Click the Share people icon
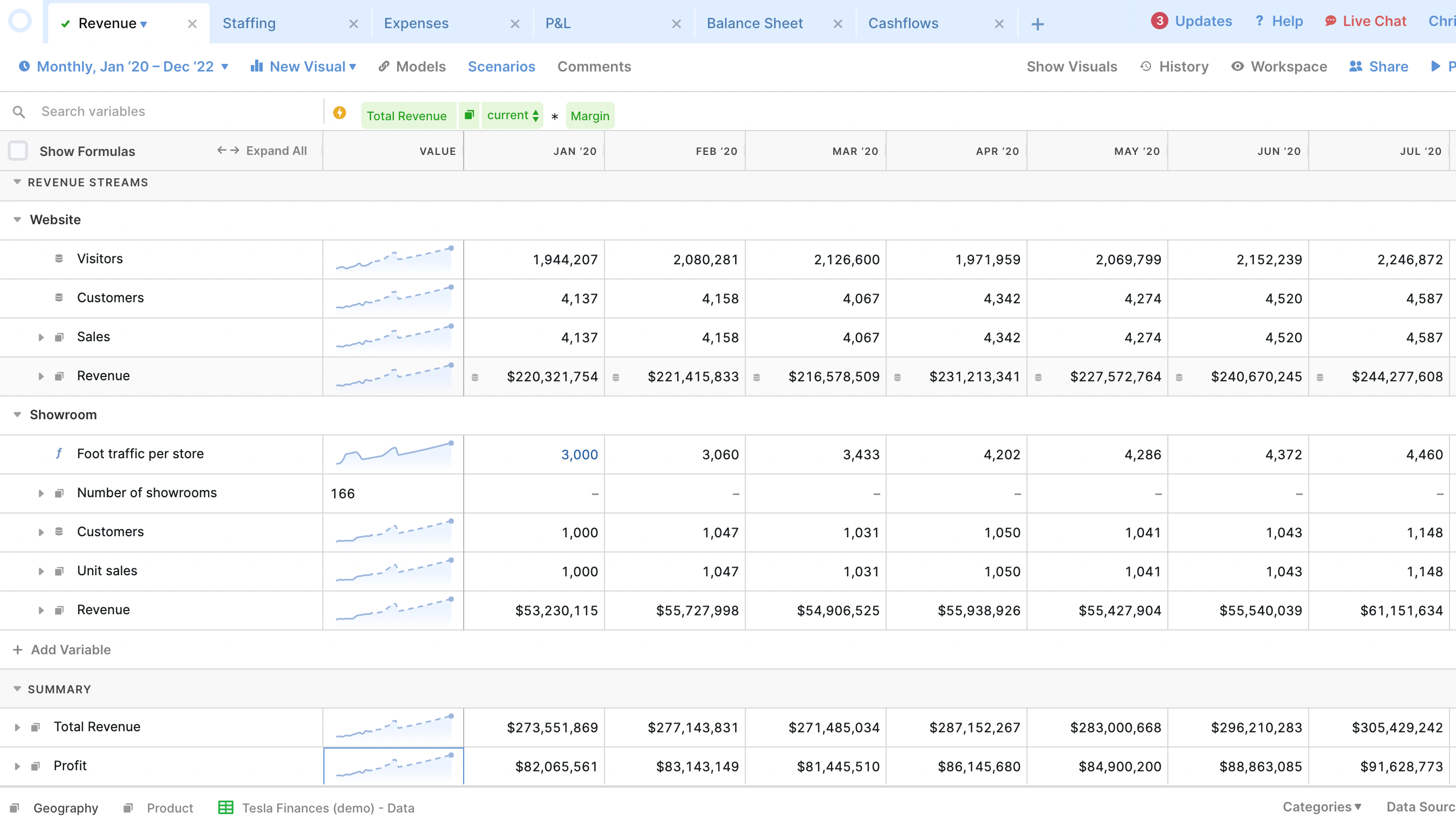This screenshot has width=1456, height=819. pos(1355,66)
